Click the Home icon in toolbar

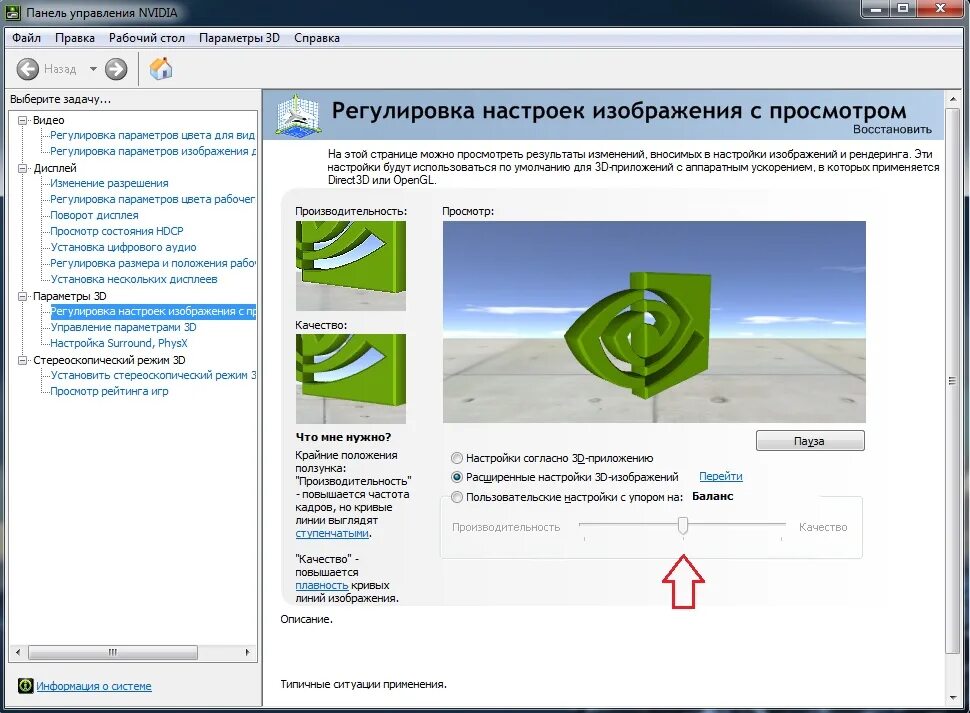[x=161, y=68]
